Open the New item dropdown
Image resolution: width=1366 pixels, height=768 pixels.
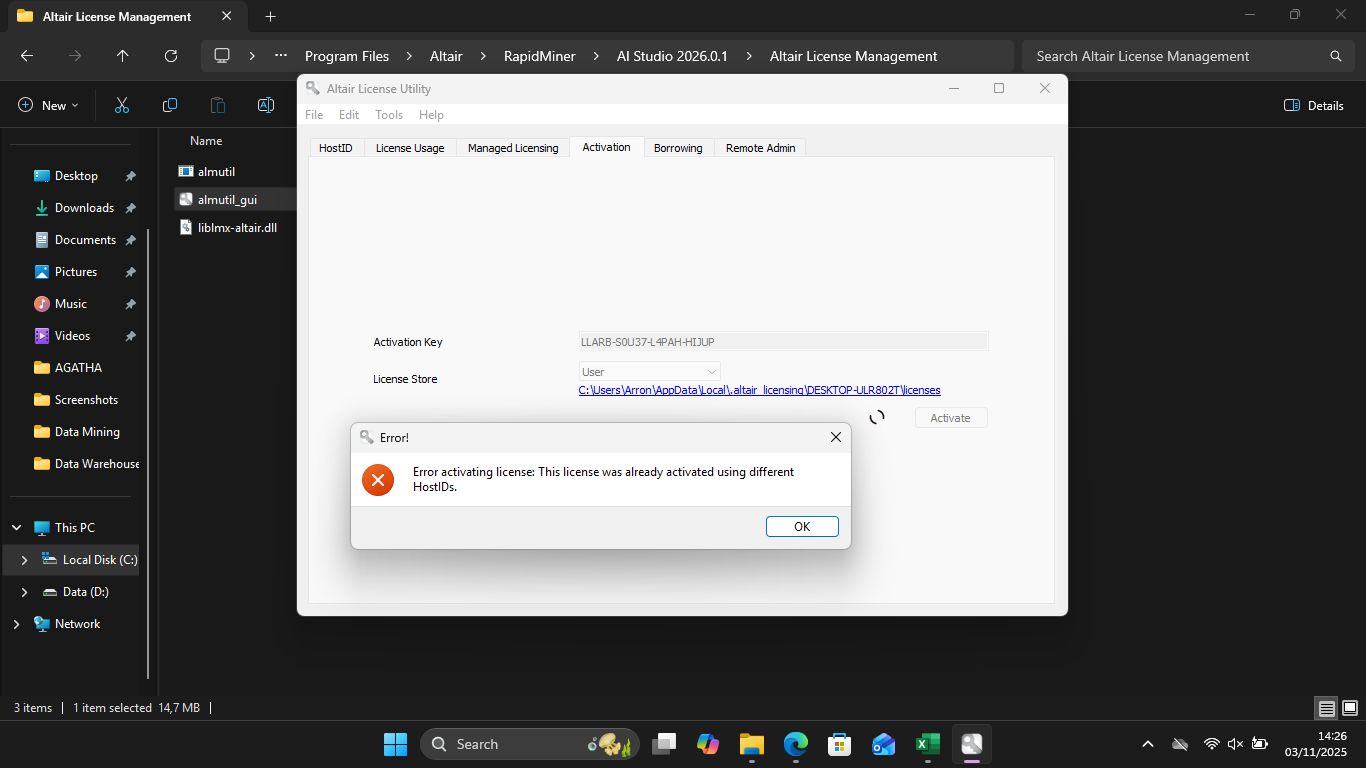pyautogui.click(x=46, y=105)
